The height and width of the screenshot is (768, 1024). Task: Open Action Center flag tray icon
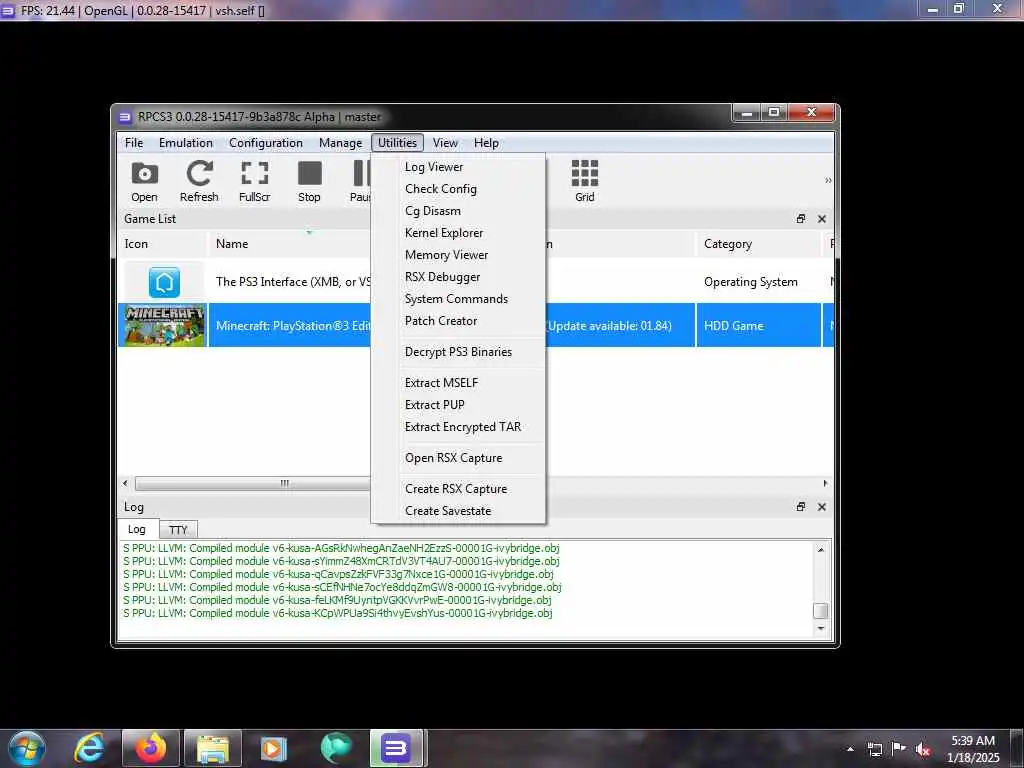[x=899, y=749]
